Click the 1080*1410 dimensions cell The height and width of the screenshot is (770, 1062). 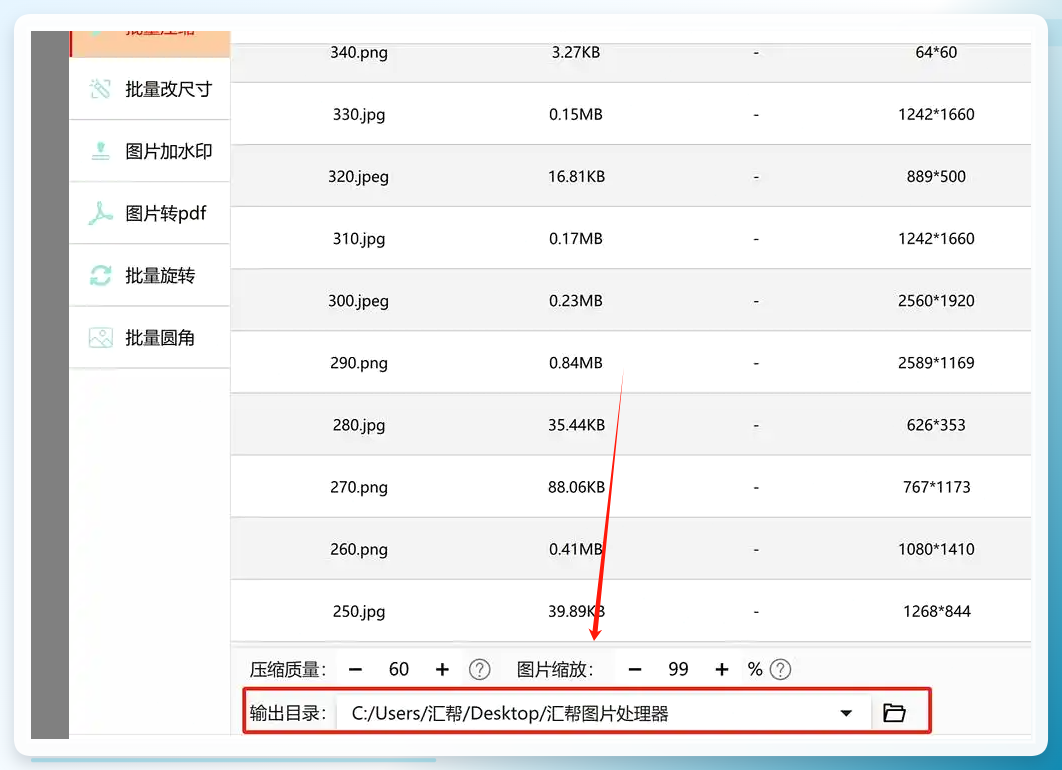tap(936, 549)
